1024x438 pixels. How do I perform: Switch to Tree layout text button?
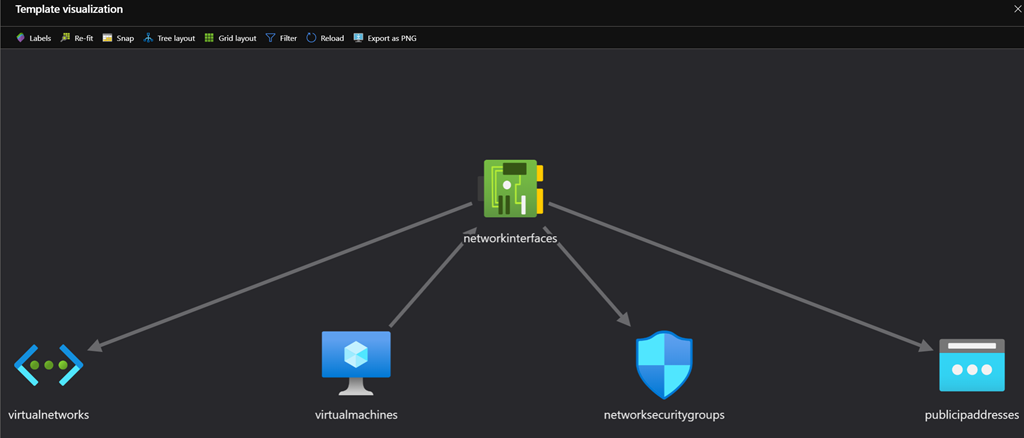tap(176, 39)
